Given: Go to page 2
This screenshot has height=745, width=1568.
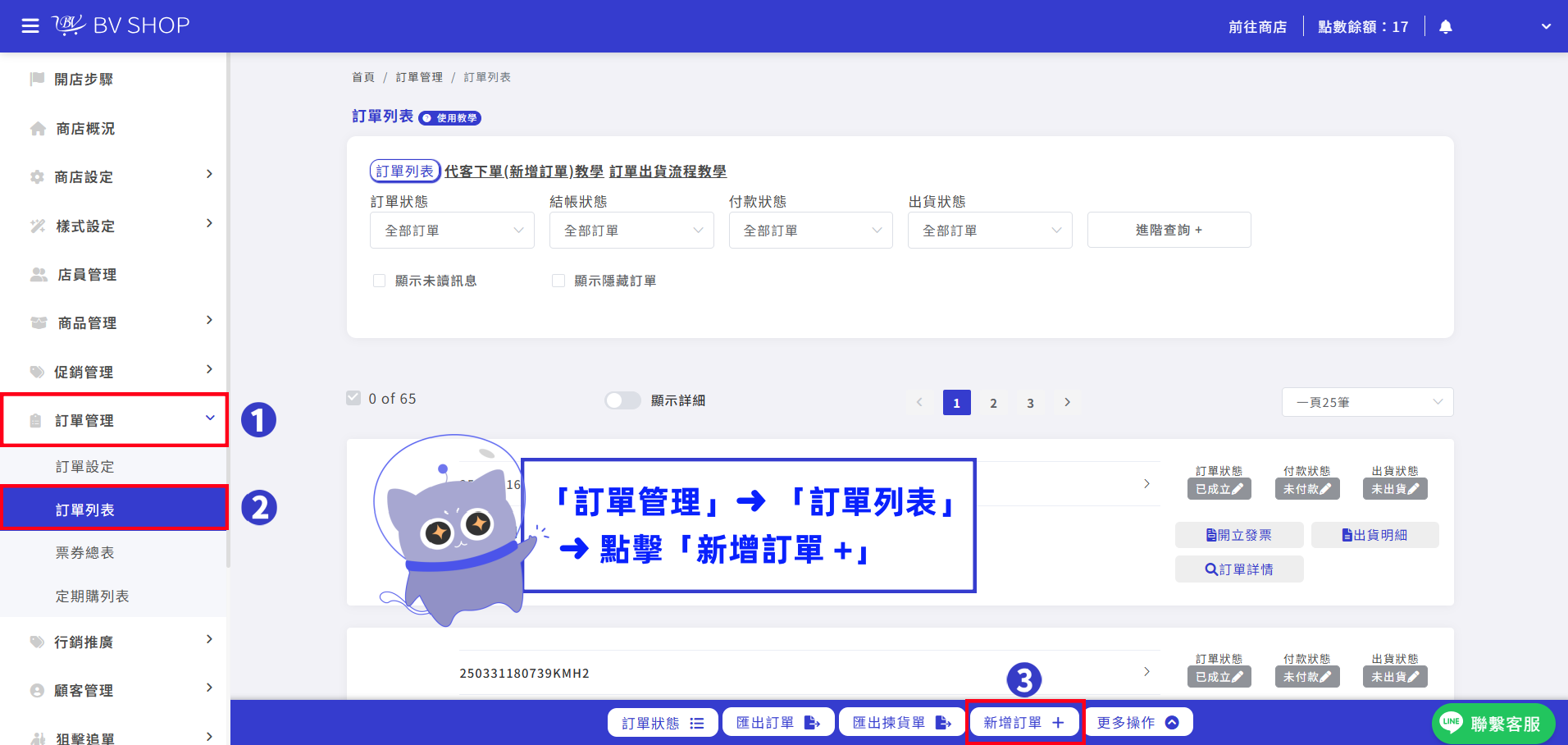Looking at the screenshot, I should click(x=993, y=403).
